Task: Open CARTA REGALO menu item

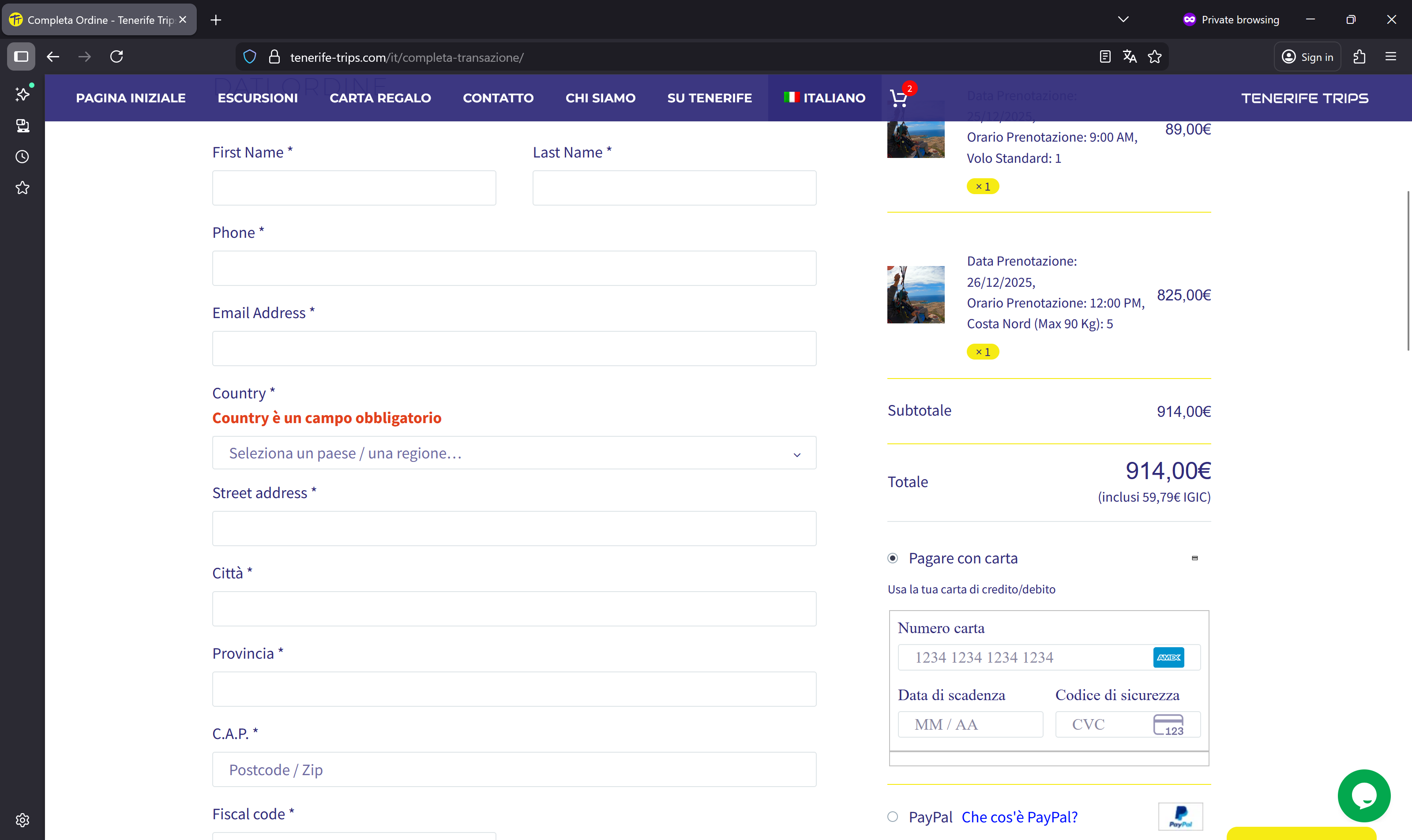Action: coord(380,98)
